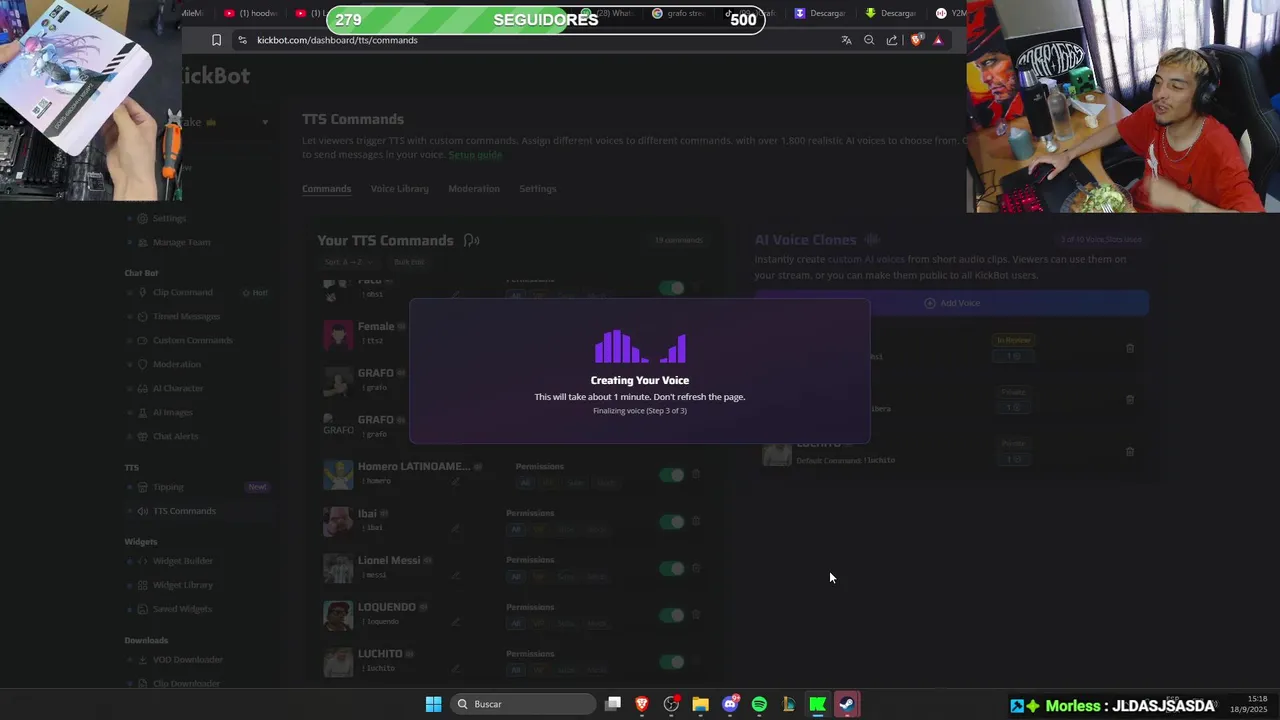Image resolution: width=1280 pixels, height=720 pixels.
Task: Select All permission for LOQUENDO
Action: (516, 624)
